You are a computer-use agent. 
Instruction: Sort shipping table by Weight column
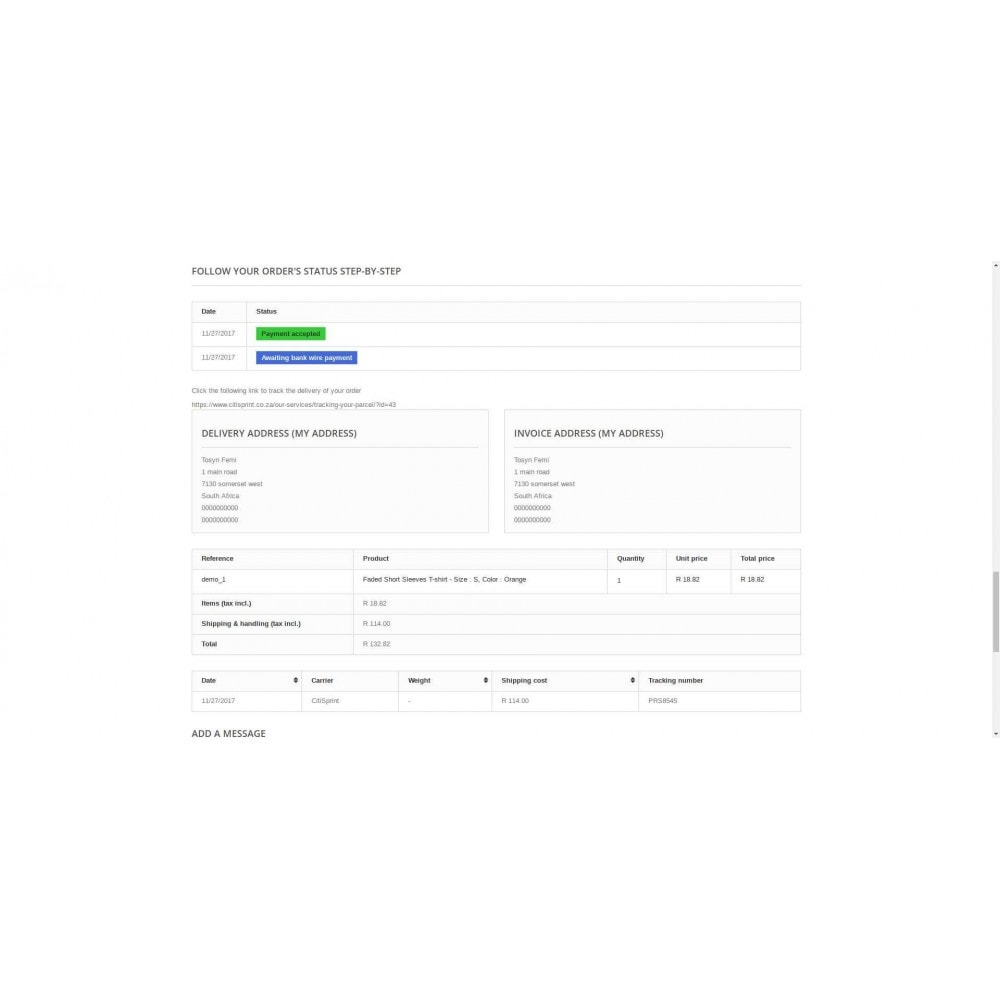[445, 680]
